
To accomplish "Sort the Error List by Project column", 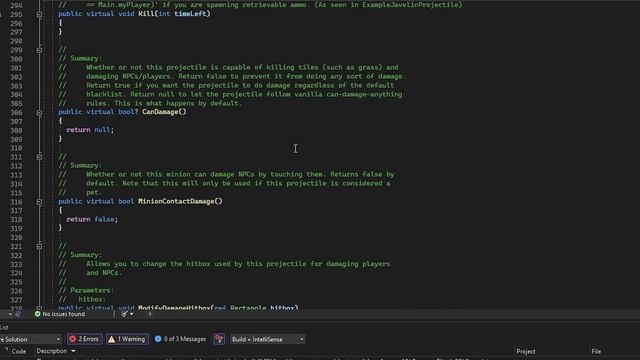I will [526, 351].
